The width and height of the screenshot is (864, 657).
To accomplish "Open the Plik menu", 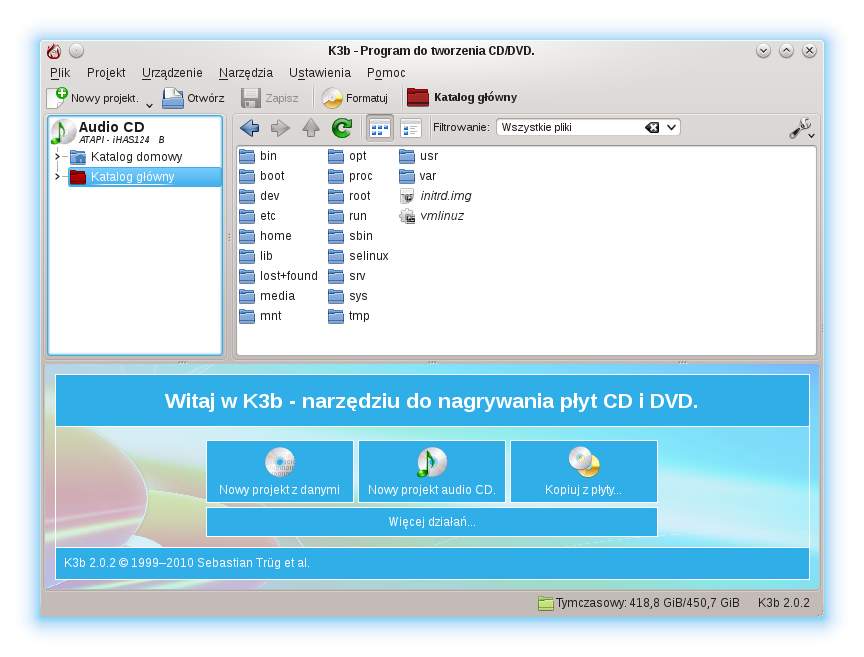I will [x=60, y=73].
